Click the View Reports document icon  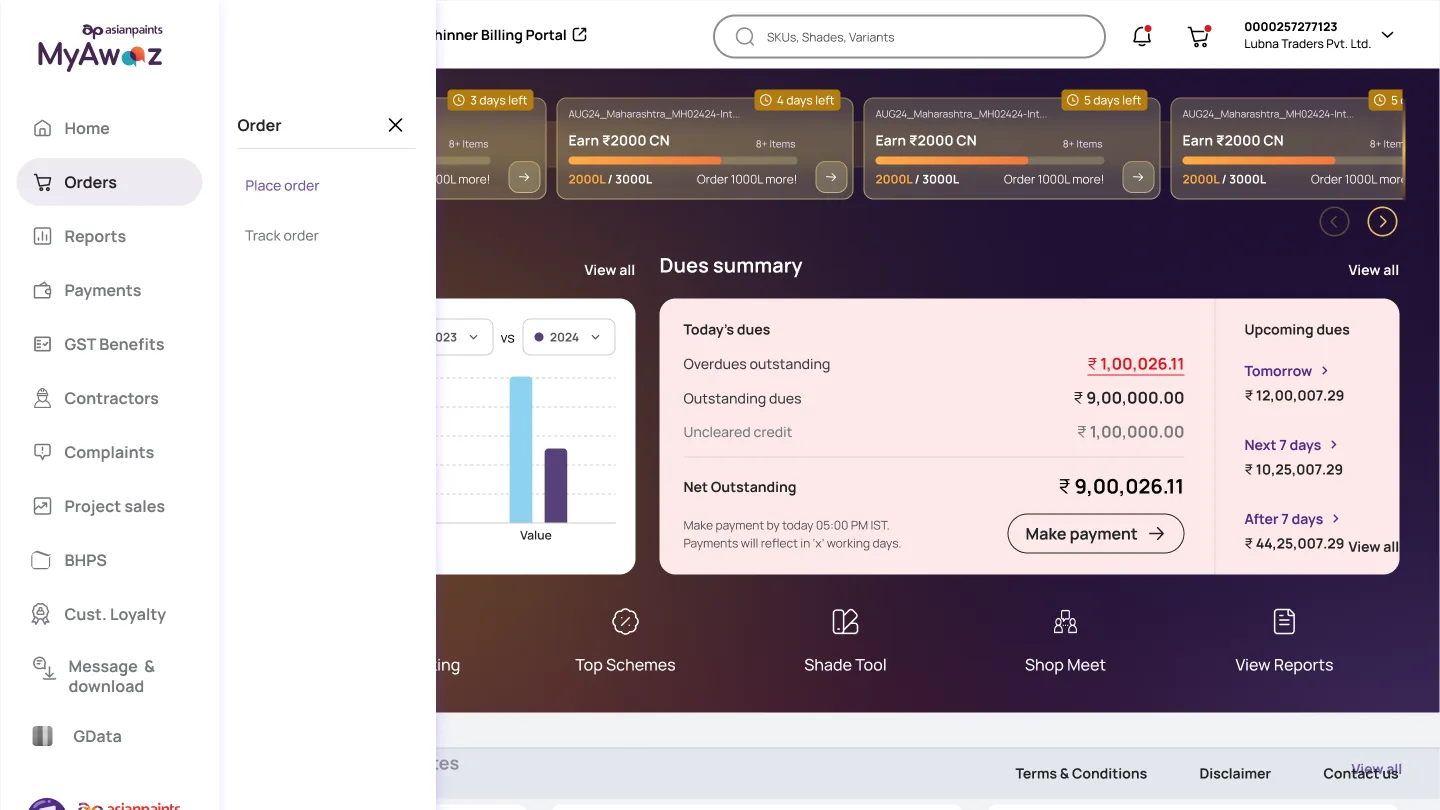(1284, 621)
